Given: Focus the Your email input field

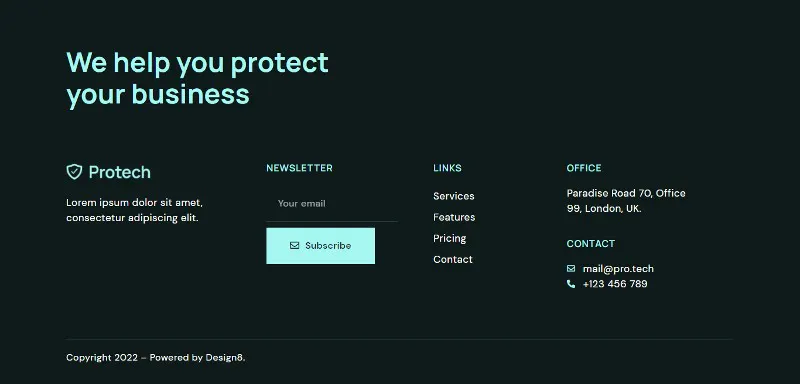Looking at the screenshot, I should [332, 203].
